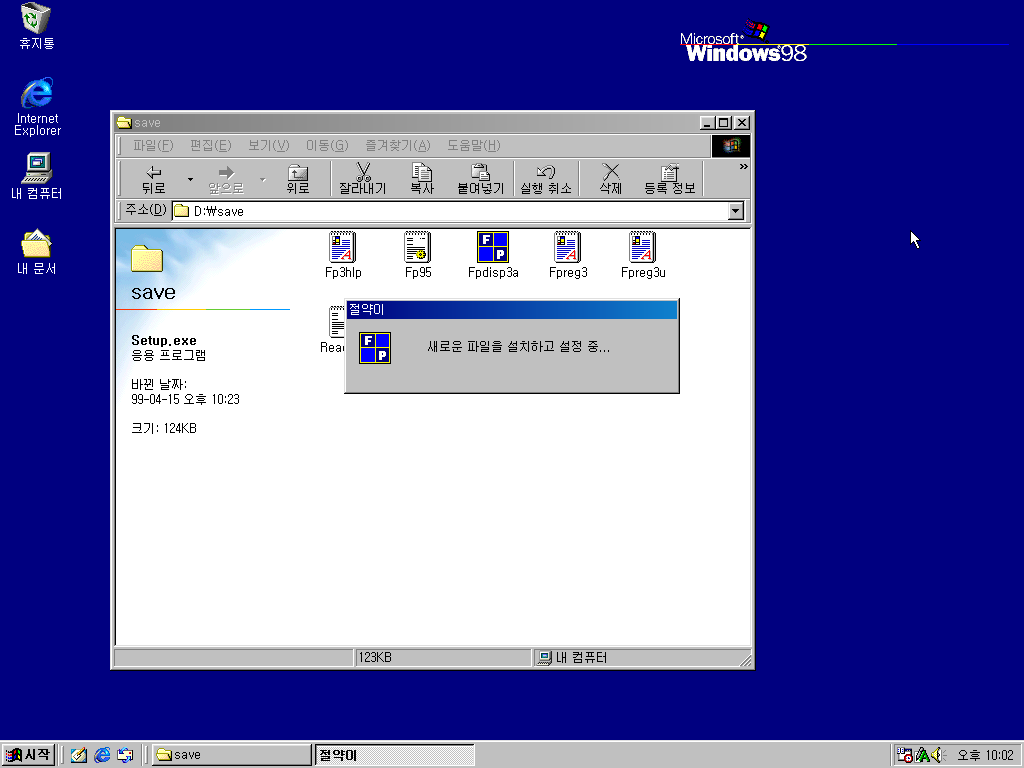This screenshot has width=1024, height=768.
Task: Expand the toolbar overflow chevron
Action: tap(743, 167)
